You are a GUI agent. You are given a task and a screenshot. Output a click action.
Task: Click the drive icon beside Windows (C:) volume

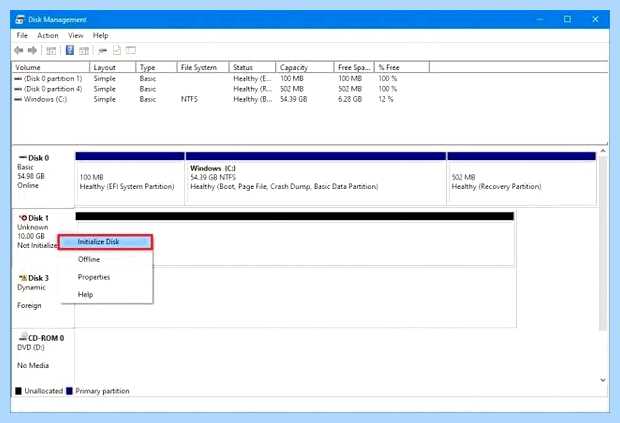click(18, 99)
